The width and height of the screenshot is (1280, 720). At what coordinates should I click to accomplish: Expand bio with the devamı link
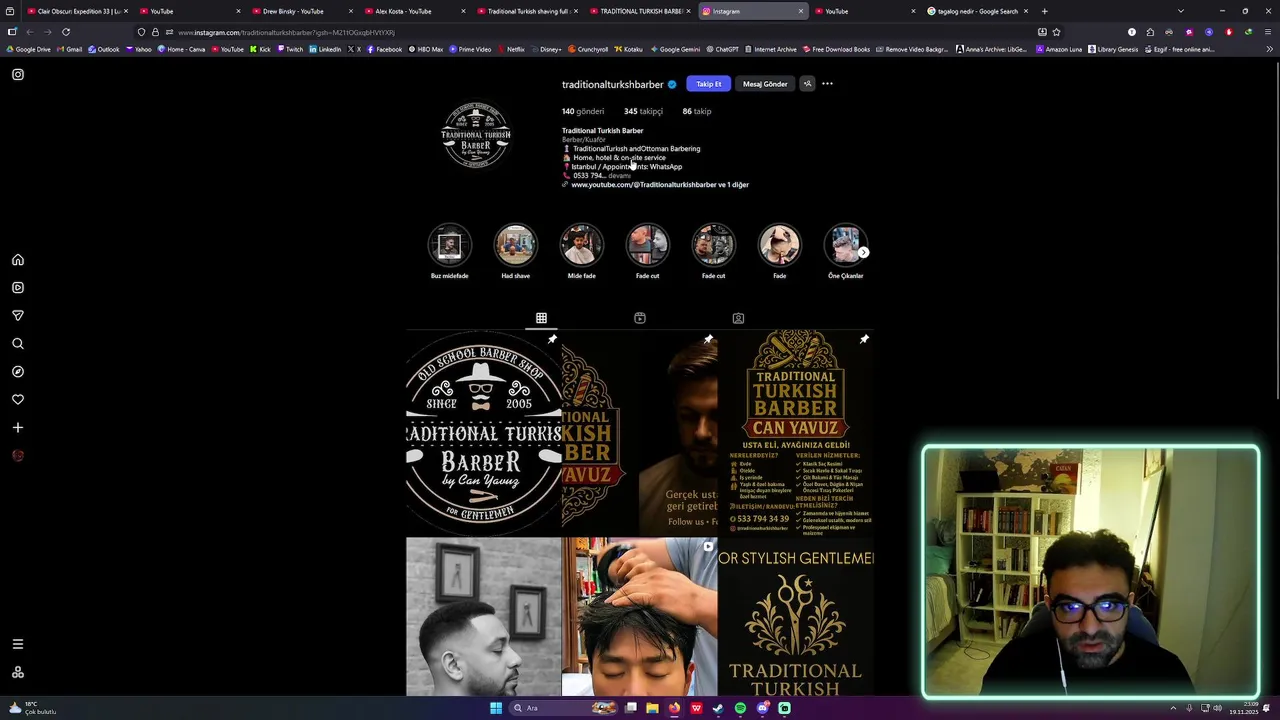[x=620, y=176]
